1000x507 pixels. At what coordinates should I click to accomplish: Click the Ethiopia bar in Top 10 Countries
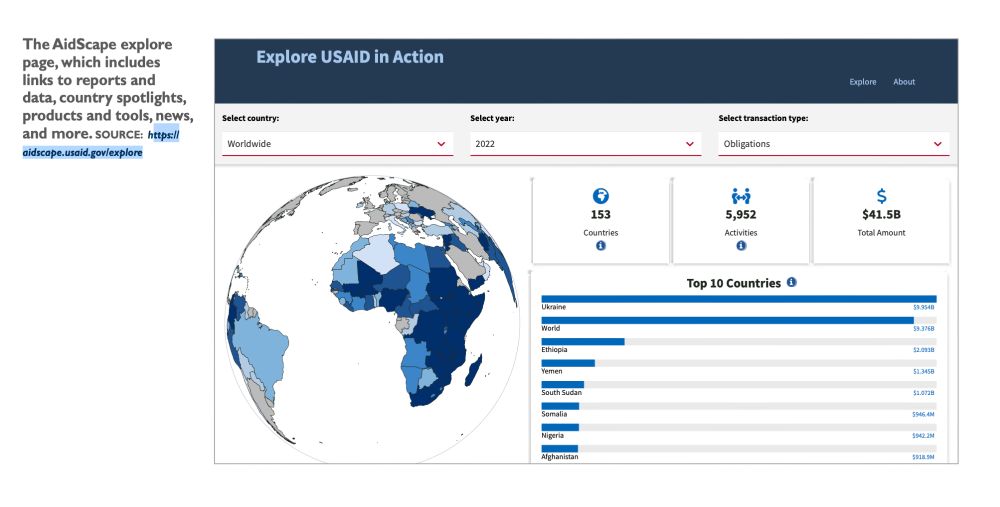(x=583, y=342)
